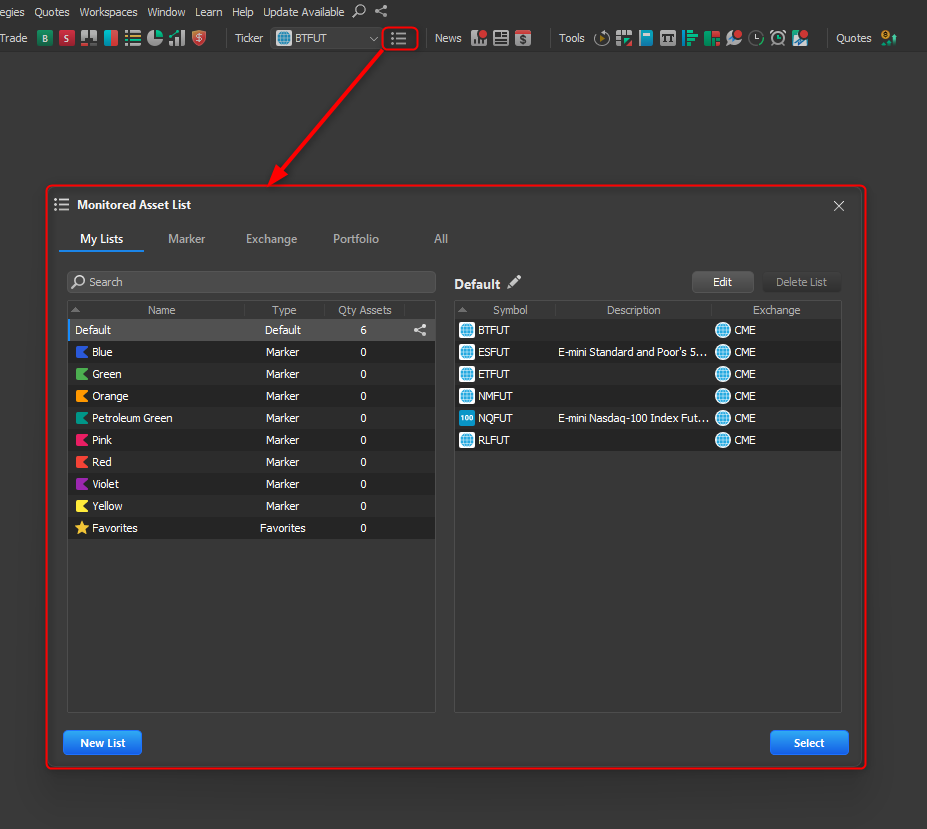Open the order book ladder icon
927x829 pixels.
point(89,38)
